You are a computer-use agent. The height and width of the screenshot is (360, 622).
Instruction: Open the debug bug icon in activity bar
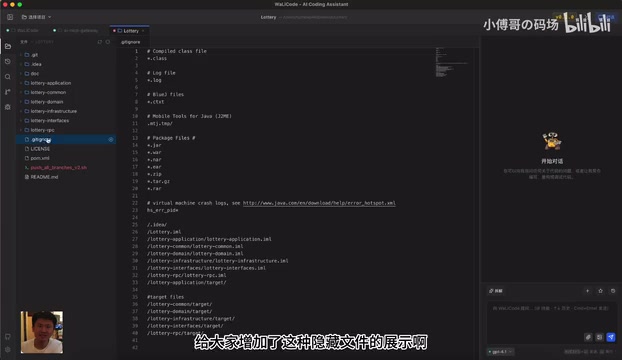point(8,107)
